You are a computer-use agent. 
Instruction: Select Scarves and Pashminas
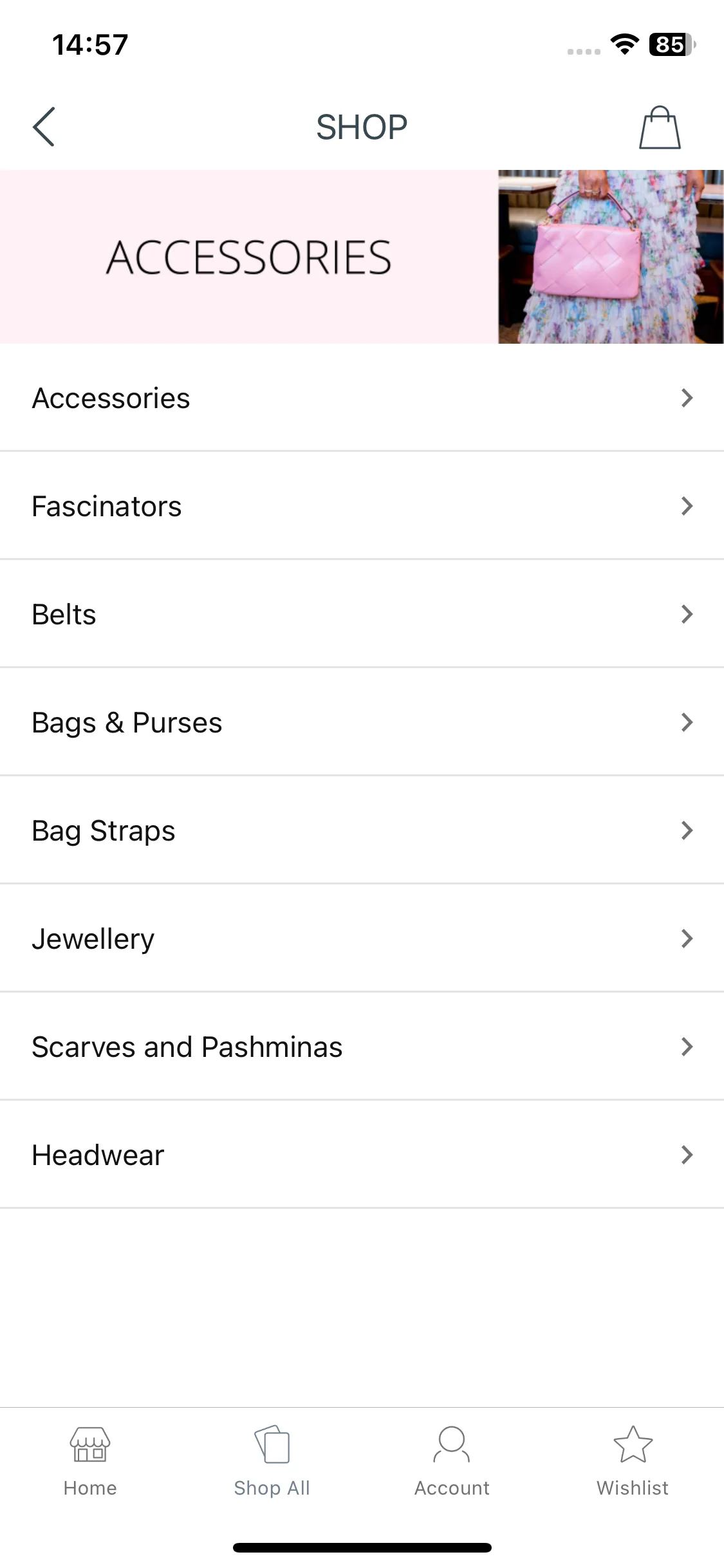coord(362,1047)
